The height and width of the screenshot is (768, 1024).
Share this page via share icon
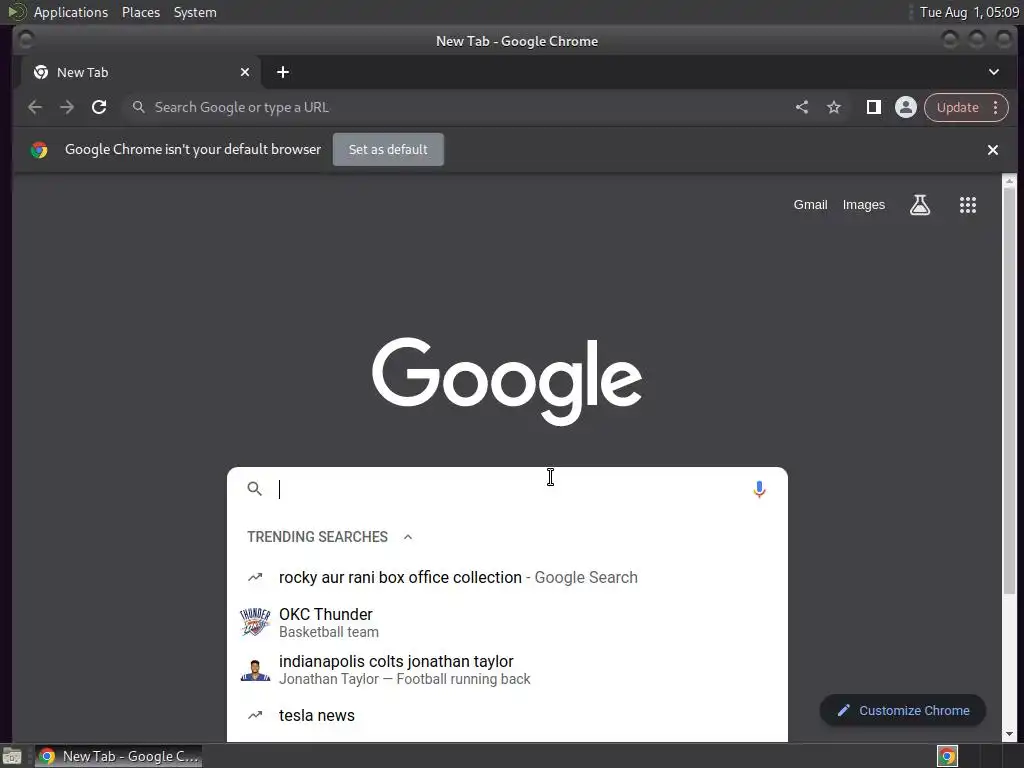(802, 107)
